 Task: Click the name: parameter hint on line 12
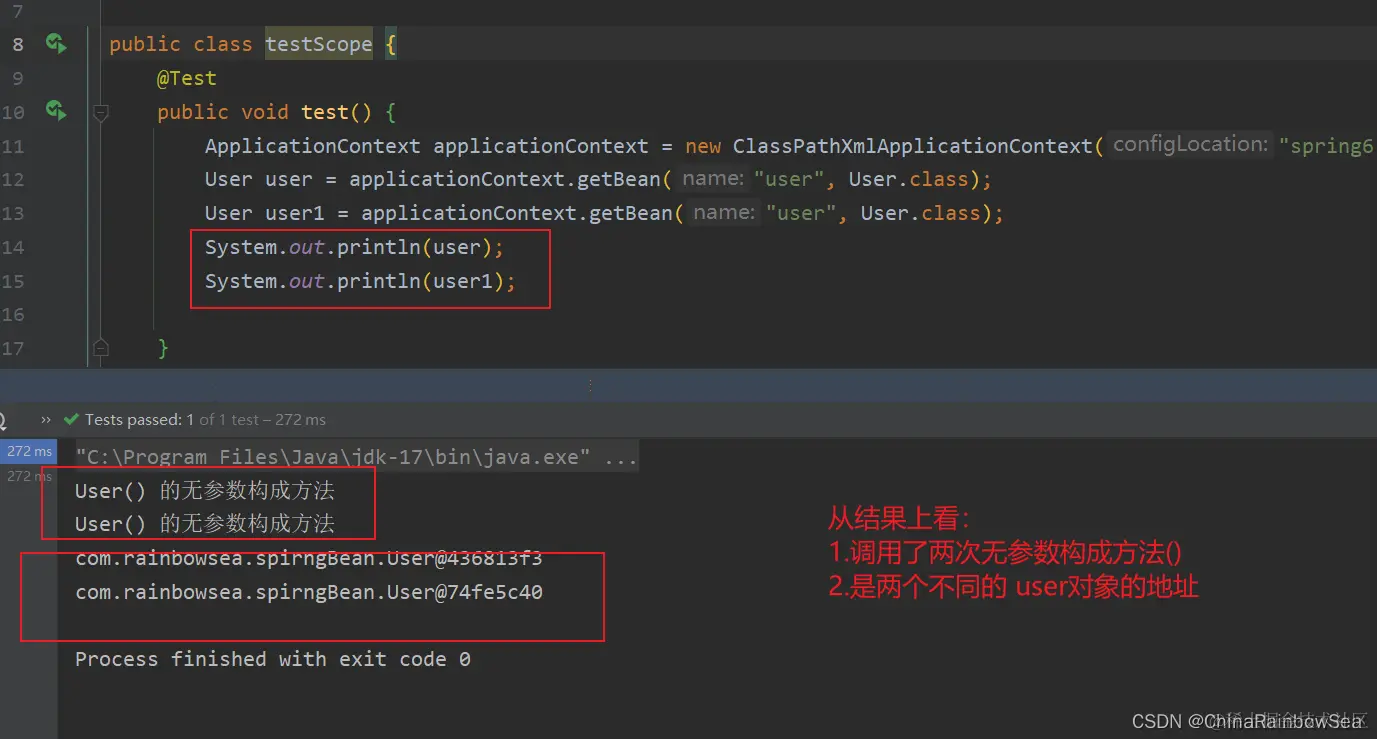712,179
